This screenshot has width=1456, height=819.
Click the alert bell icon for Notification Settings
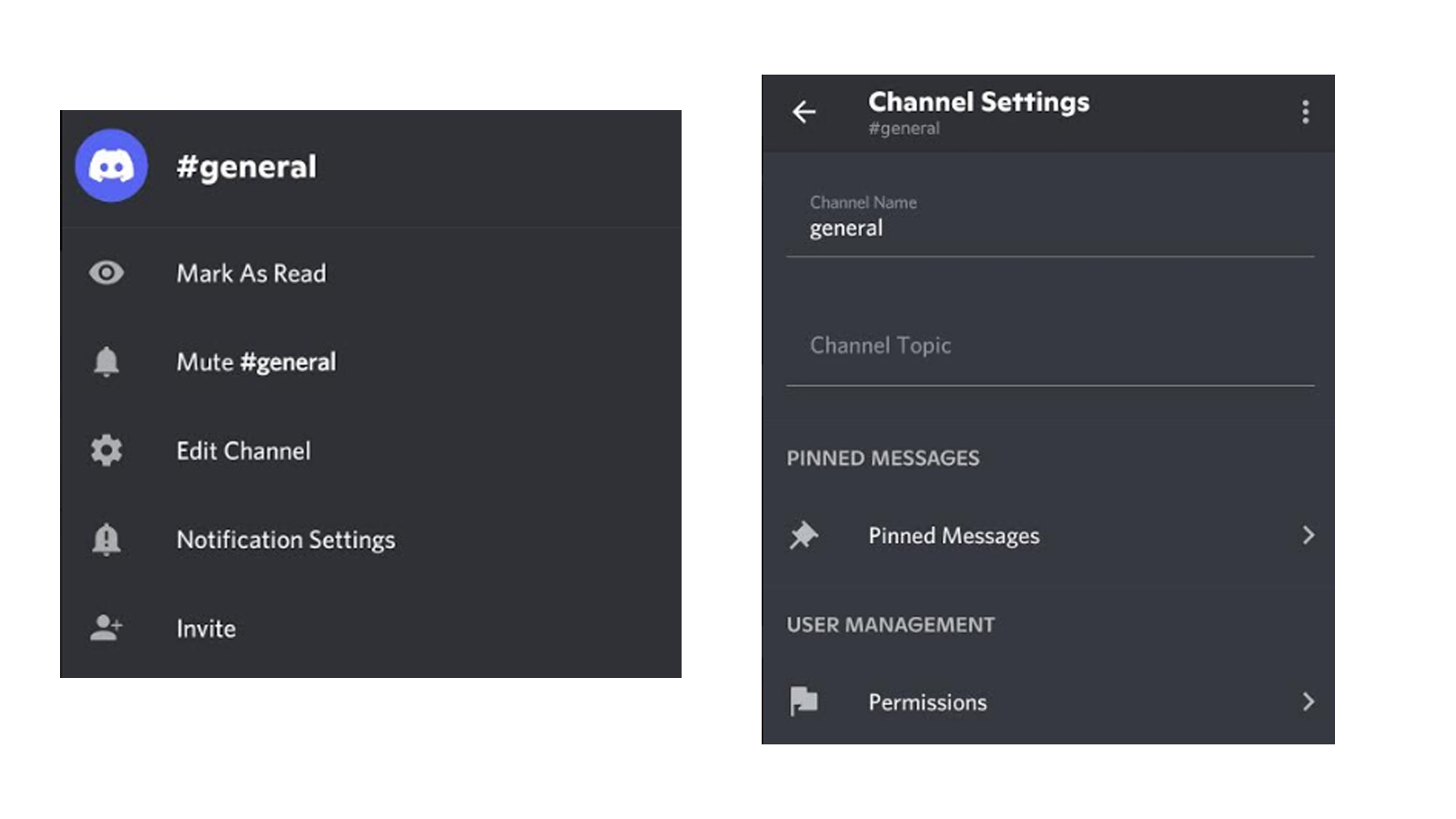(106, 540)
